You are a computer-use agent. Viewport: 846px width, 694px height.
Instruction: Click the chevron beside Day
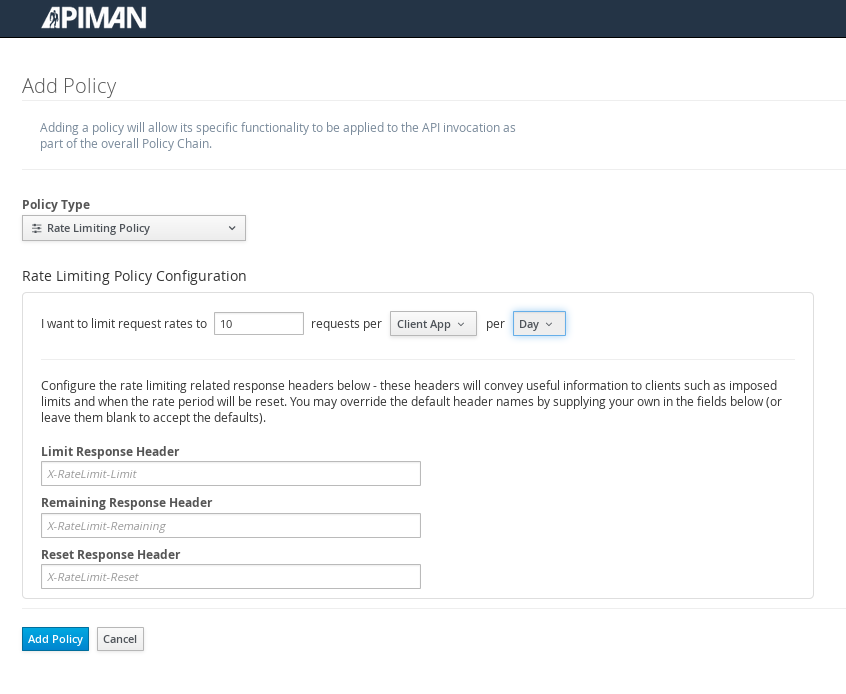[549, 324]
